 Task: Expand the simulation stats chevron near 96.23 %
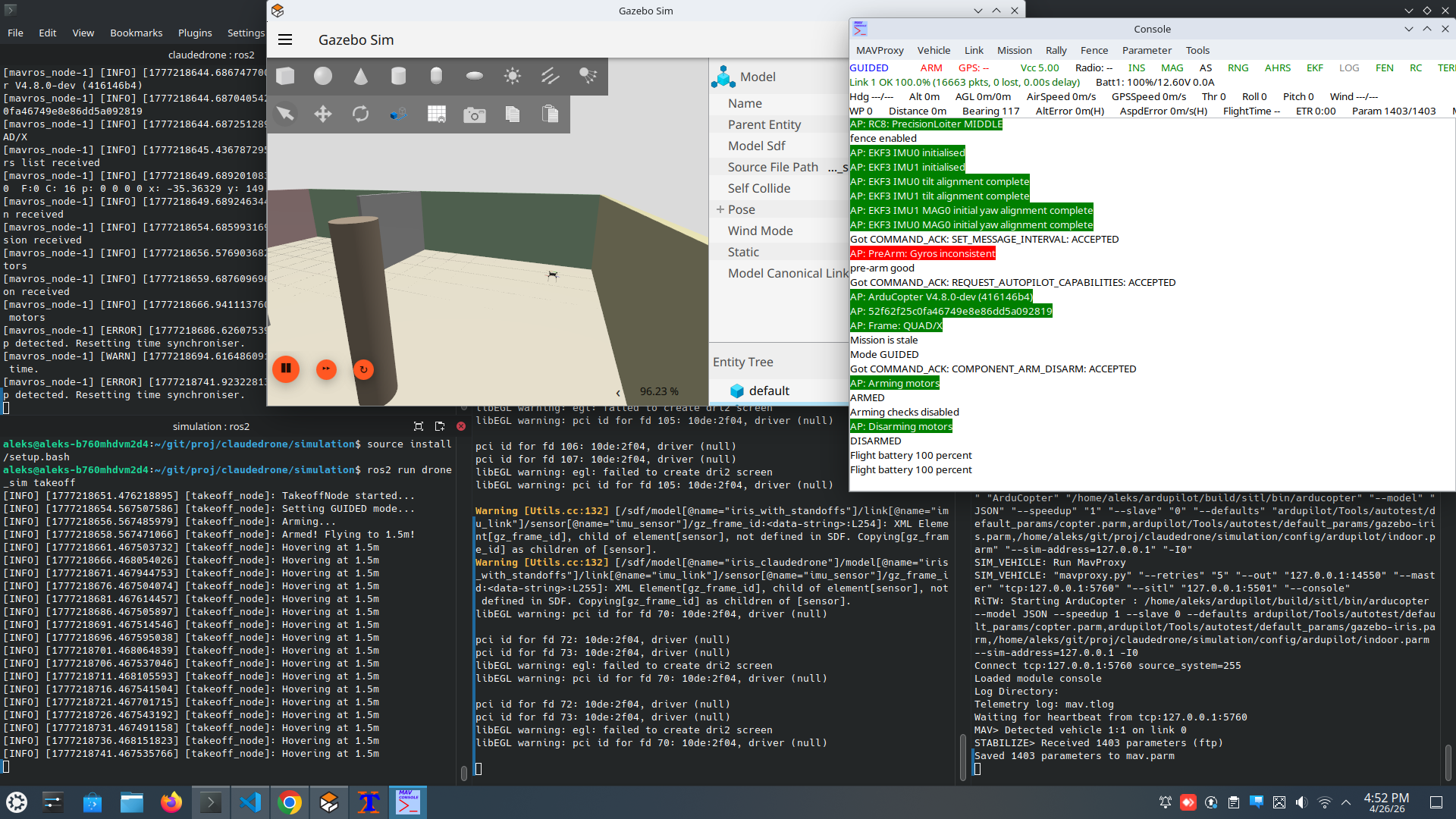pyautogui.click(x=618, y=392)
